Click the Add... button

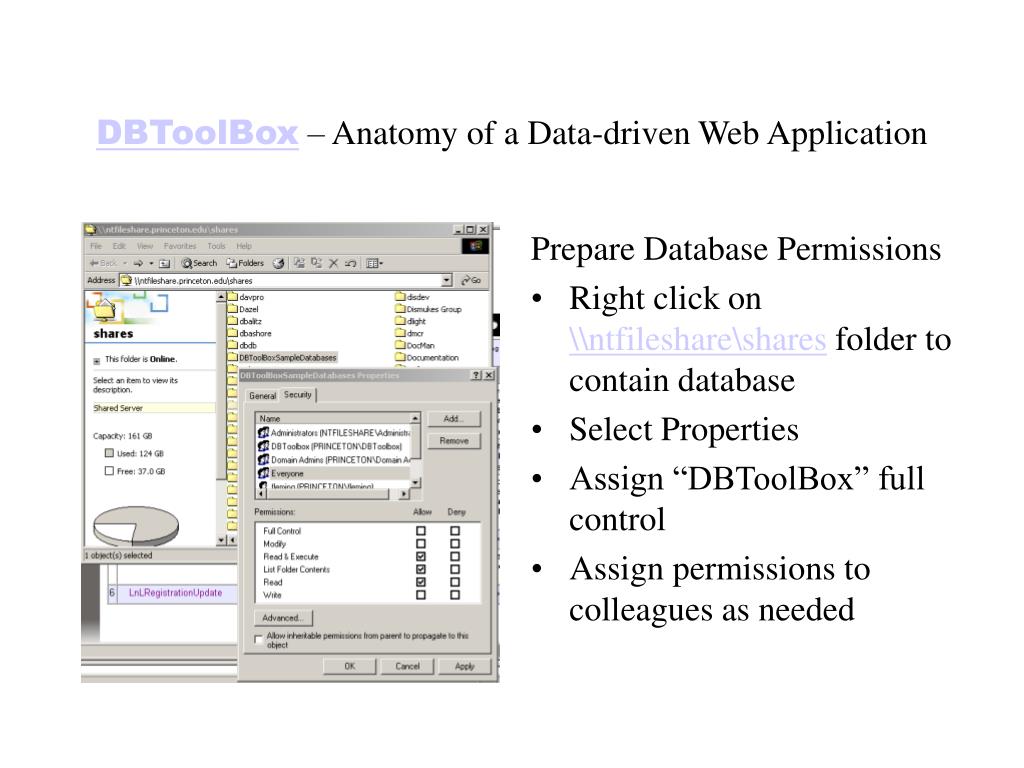[454, 419]
